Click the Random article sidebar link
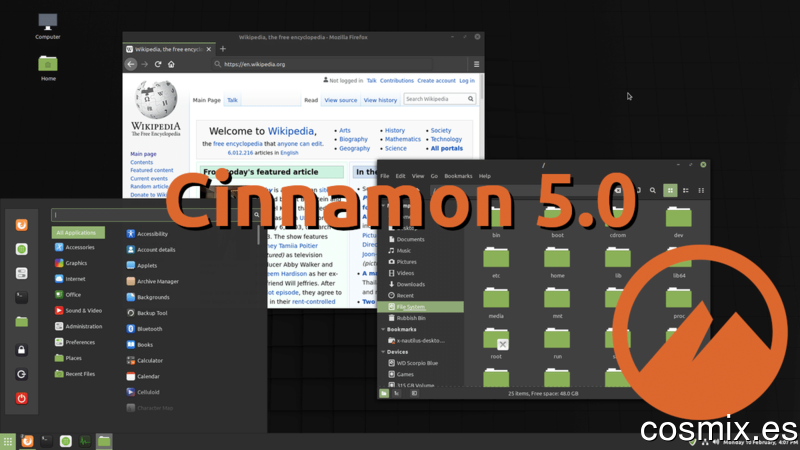The width and height of the screenshot is (800, 450). pyautogui.click(x=148, y=187)
